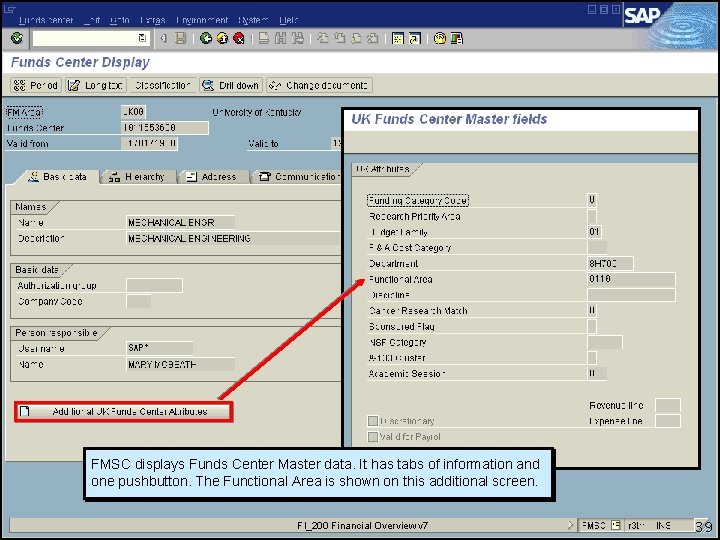Click the User name field SAP*
Viewport: 720px width, 540px height.
click(x=159, y=348)
